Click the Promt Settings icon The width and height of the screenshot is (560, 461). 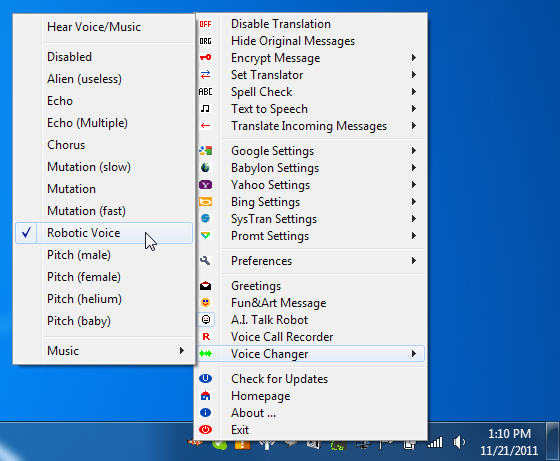click(205, 235)
